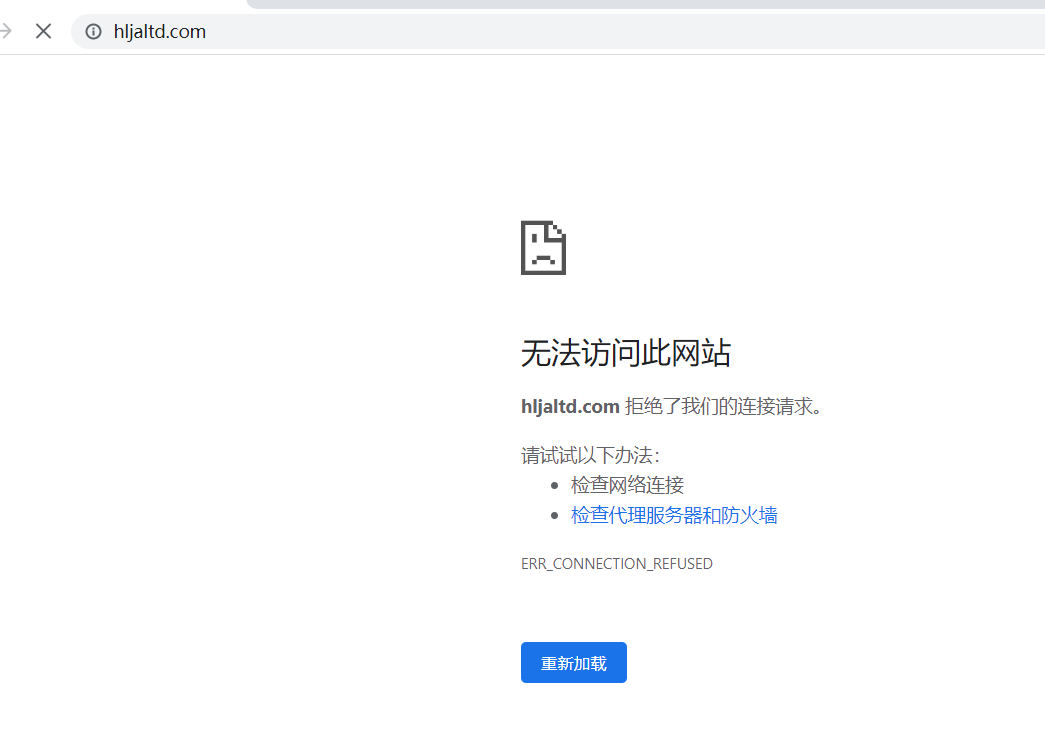
Task: Click the stop loading X button
Action: tap(43, 31)
